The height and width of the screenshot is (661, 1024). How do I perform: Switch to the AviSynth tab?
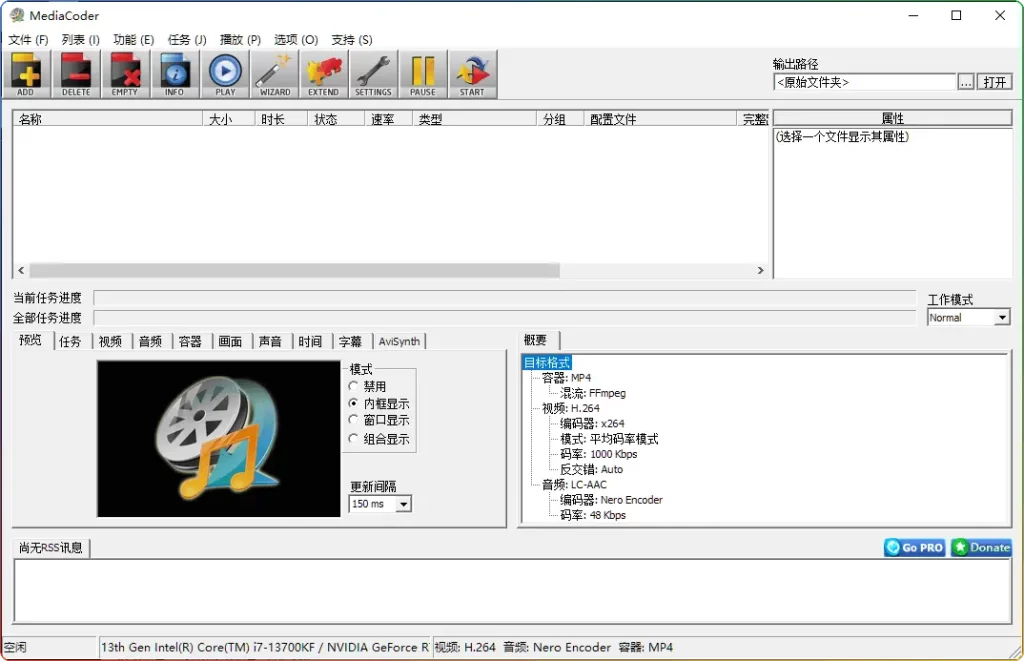[x=399, y=342]
